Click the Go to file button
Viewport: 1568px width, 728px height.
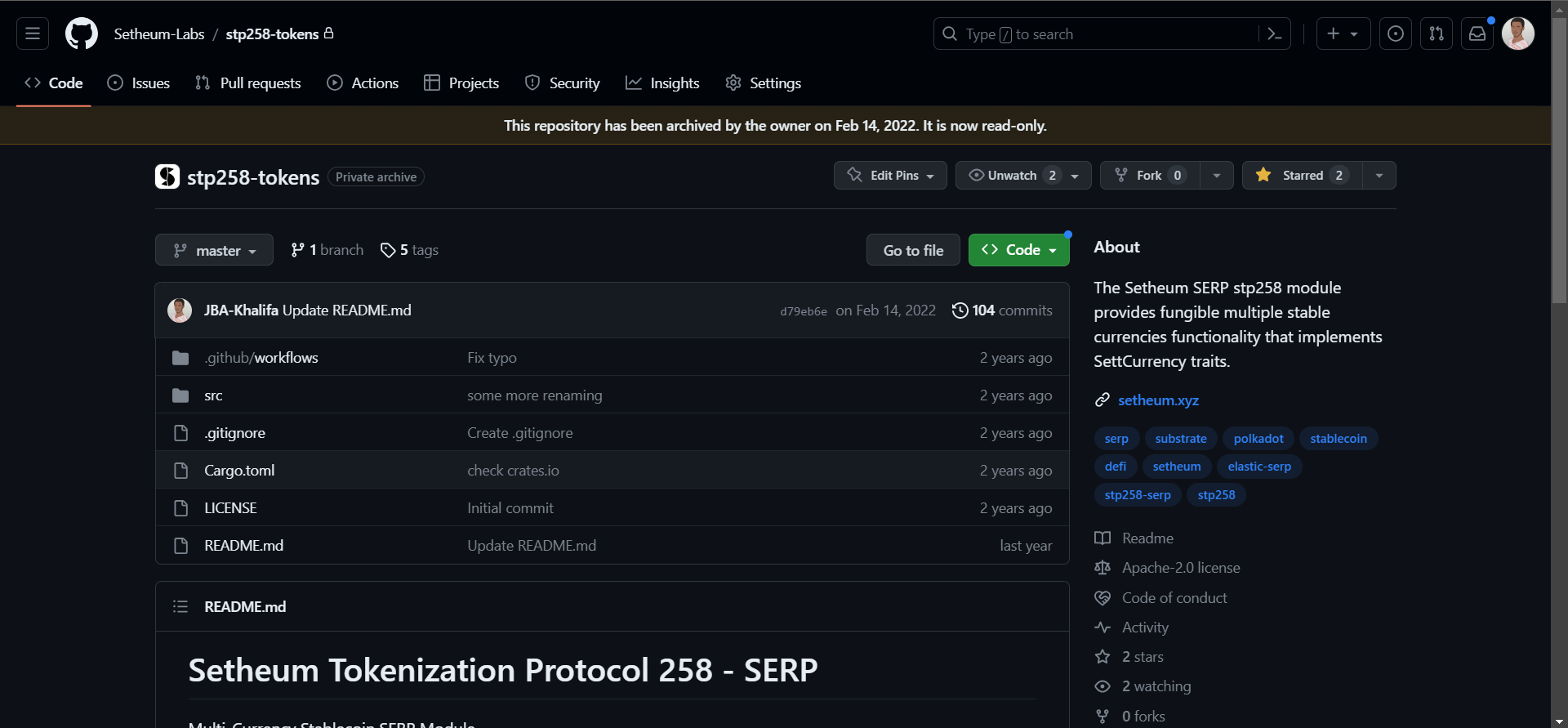(x=913, y=250)
